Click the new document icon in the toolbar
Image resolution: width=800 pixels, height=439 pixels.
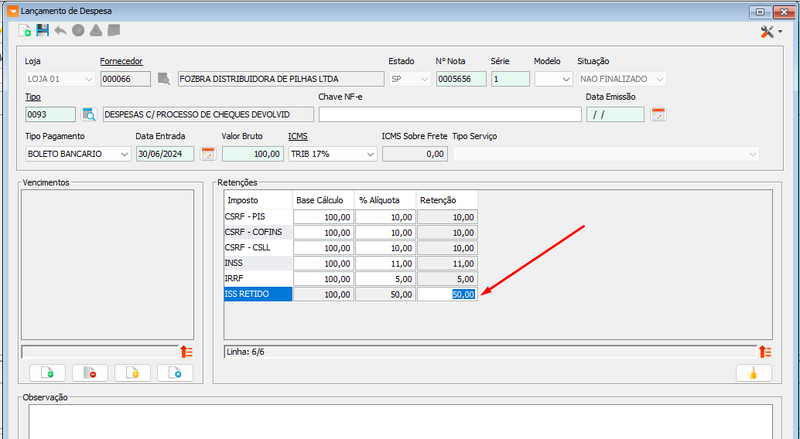(24, 31)
